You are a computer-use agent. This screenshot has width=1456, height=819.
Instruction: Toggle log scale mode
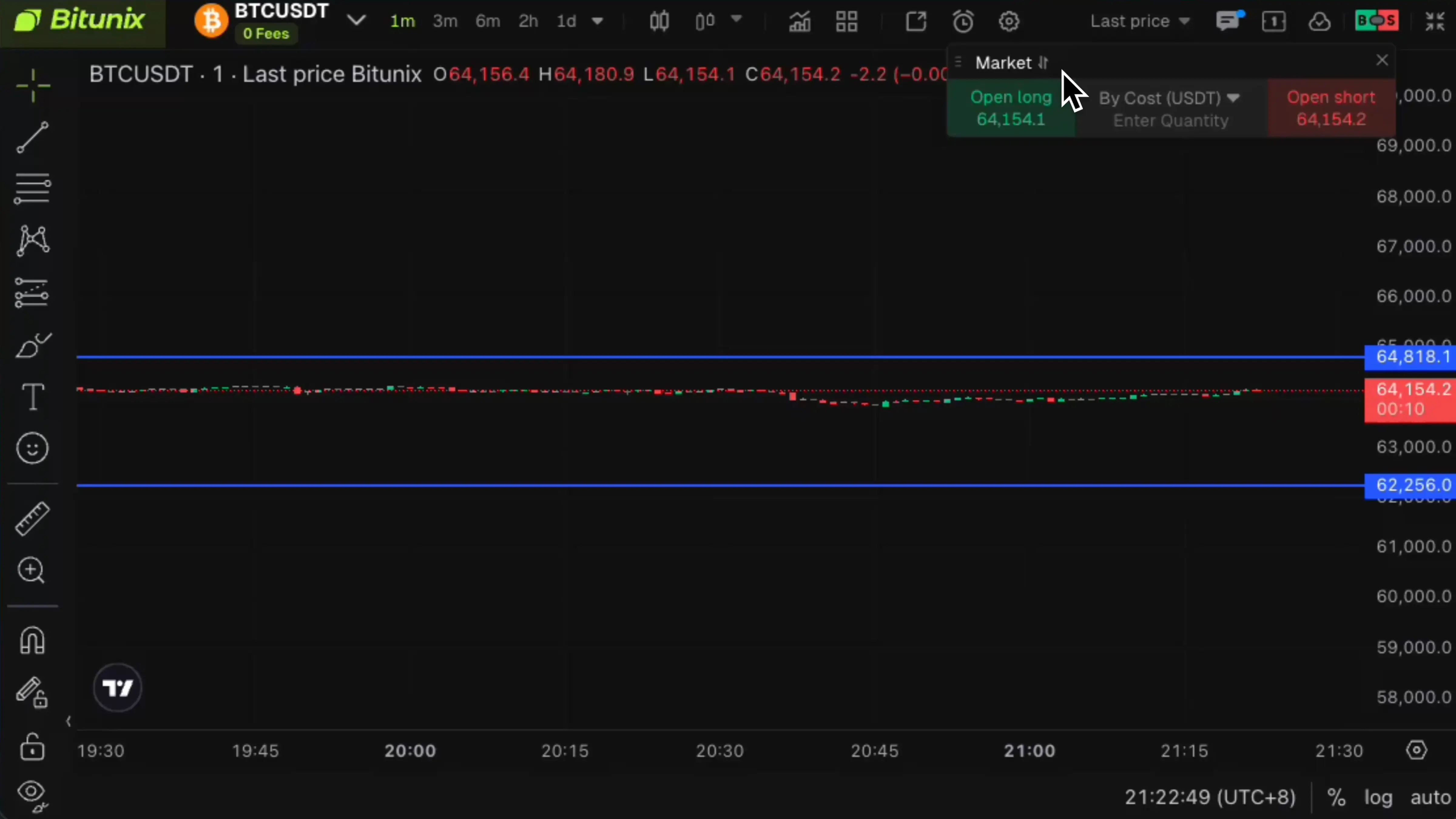coord(1378,797)
